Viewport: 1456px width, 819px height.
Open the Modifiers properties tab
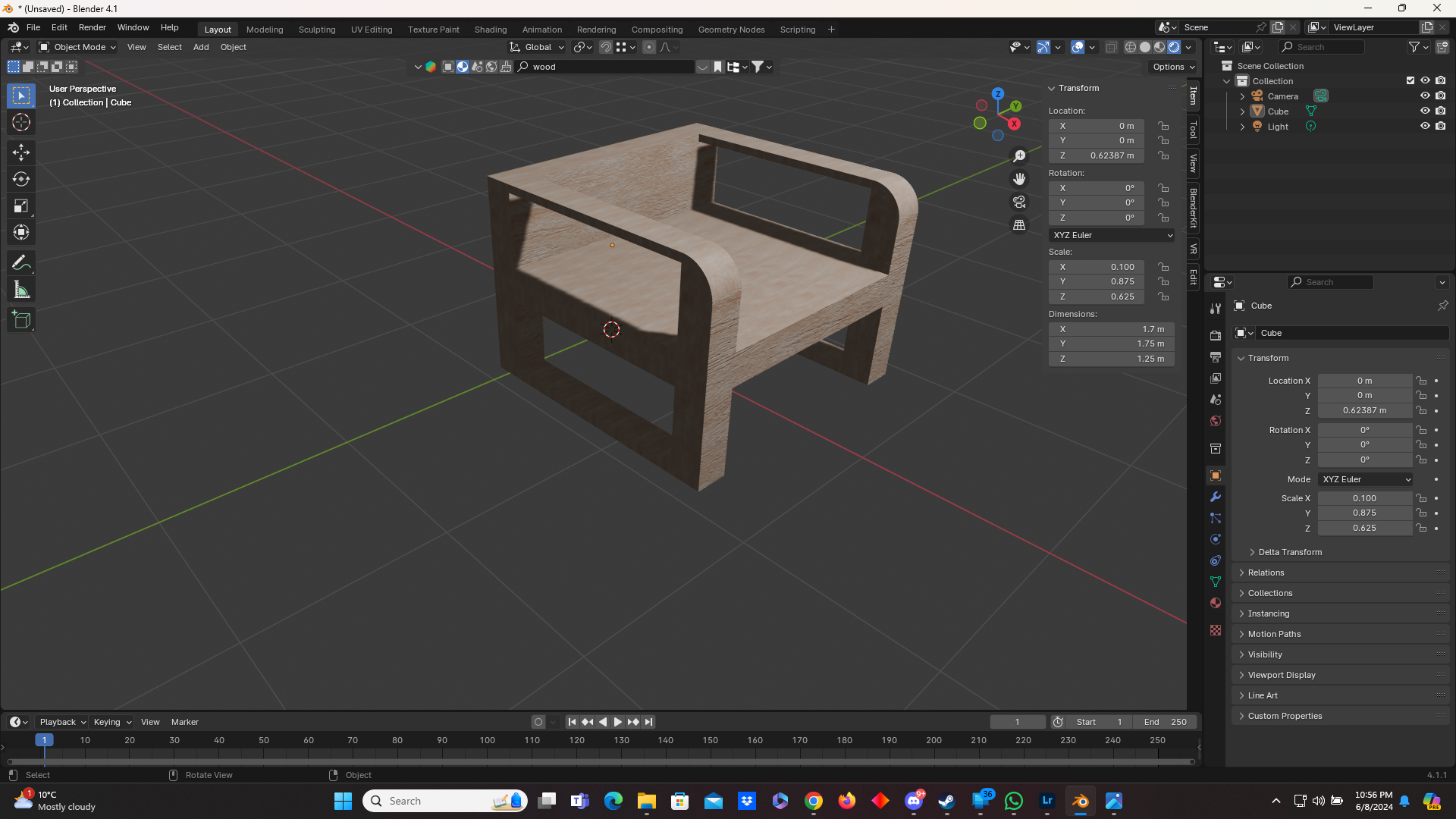[x=1216, y=497]
